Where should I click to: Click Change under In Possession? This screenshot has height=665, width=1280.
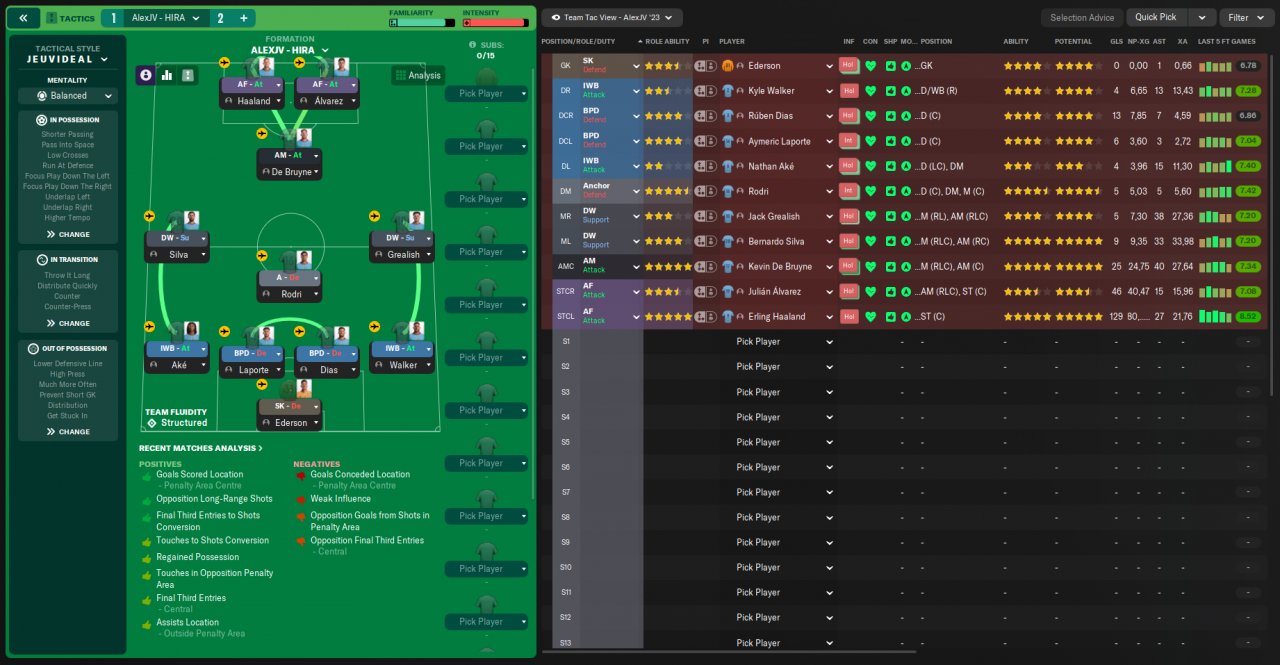[x=68, y=235]
